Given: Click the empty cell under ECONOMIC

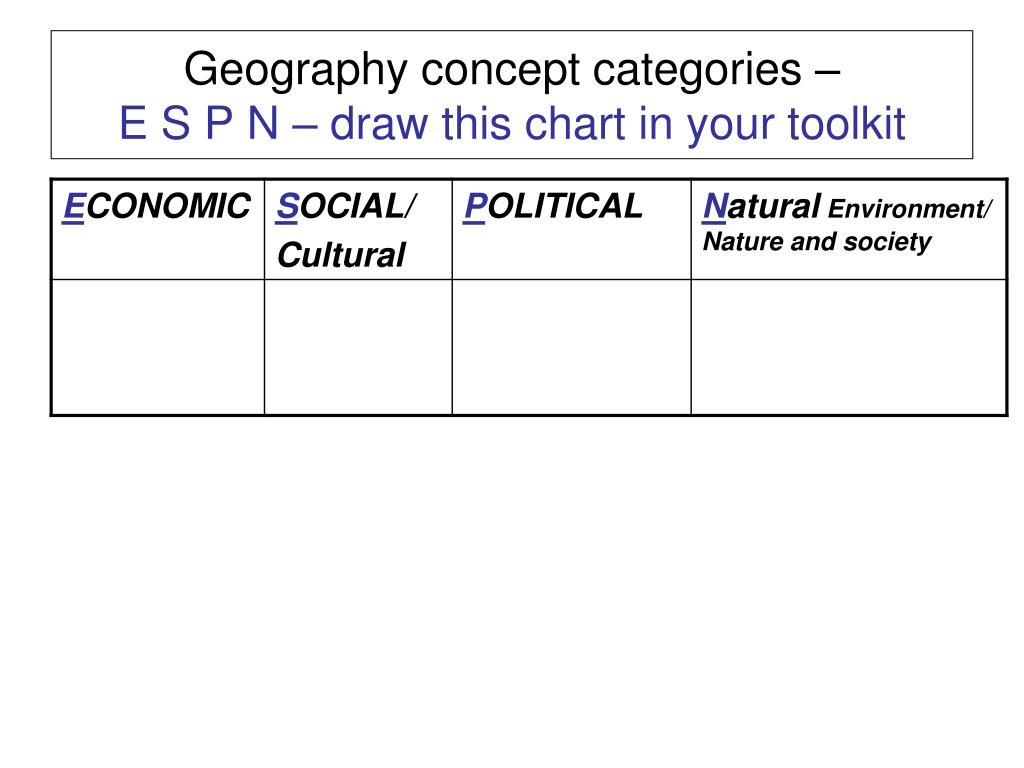Looking at the screenshot, I should pyautogui.click(x=158, y=347).
